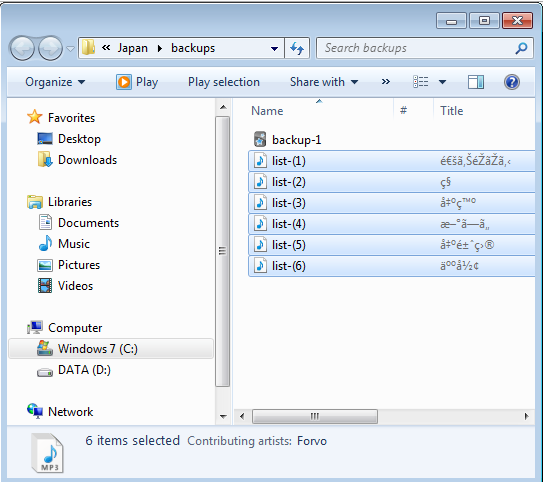Show hidden toolbar commands chevron
This screenshot has height=482, width=543.
tap(385, 82)
